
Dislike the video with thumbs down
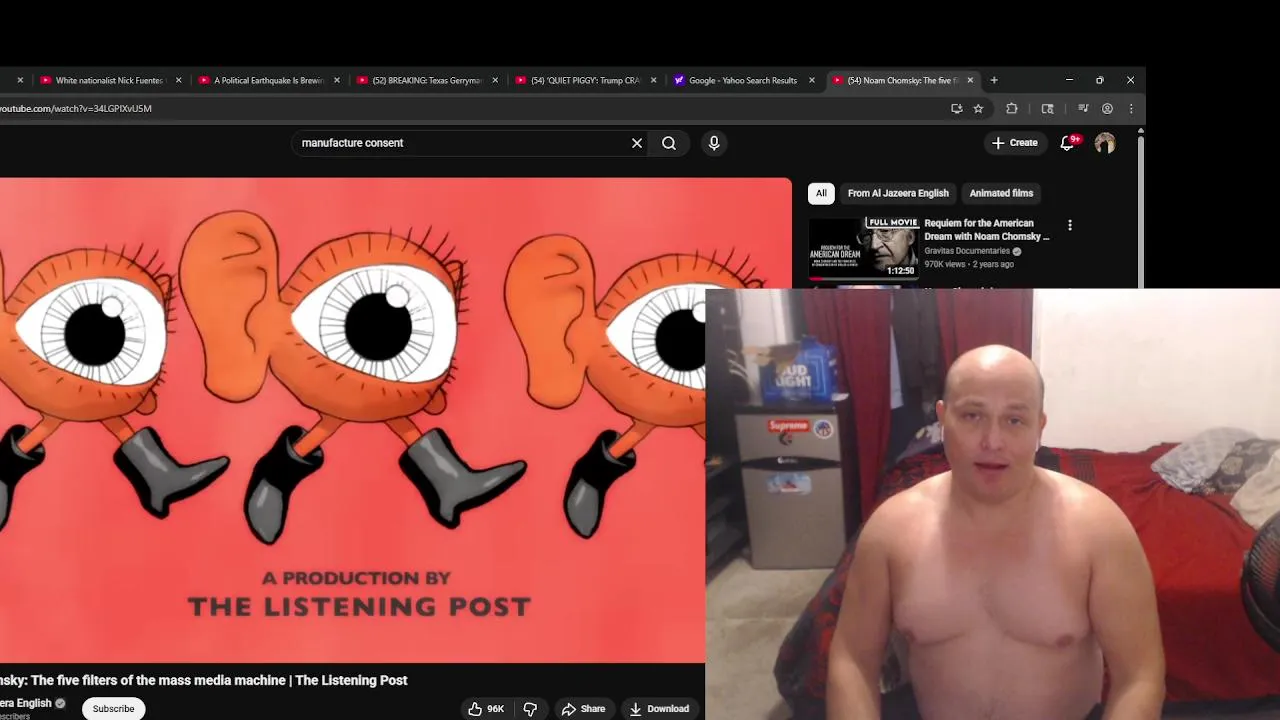[x=530, y=709]
